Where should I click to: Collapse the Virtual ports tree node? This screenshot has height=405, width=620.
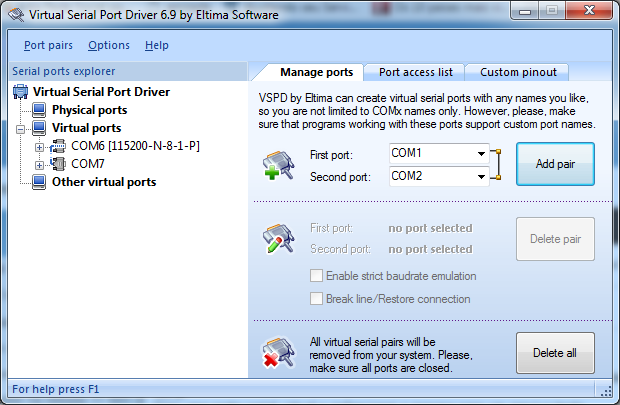coord(20,129)
